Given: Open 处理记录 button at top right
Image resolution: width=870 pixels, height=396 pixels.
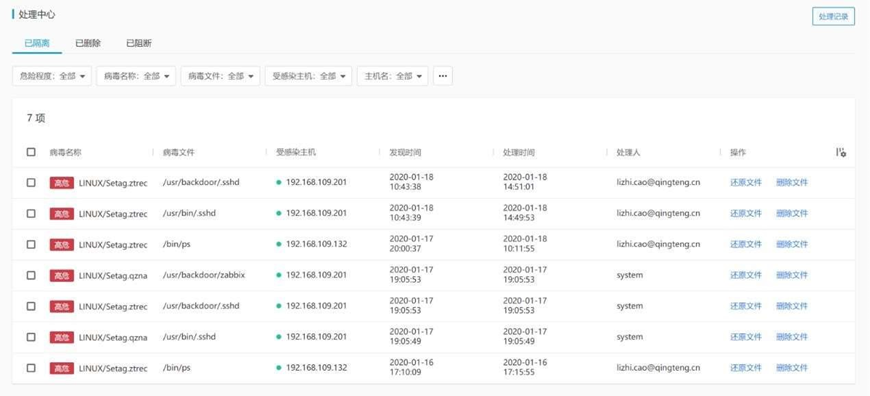Looking at the screenshot, I should coord(833,17).
